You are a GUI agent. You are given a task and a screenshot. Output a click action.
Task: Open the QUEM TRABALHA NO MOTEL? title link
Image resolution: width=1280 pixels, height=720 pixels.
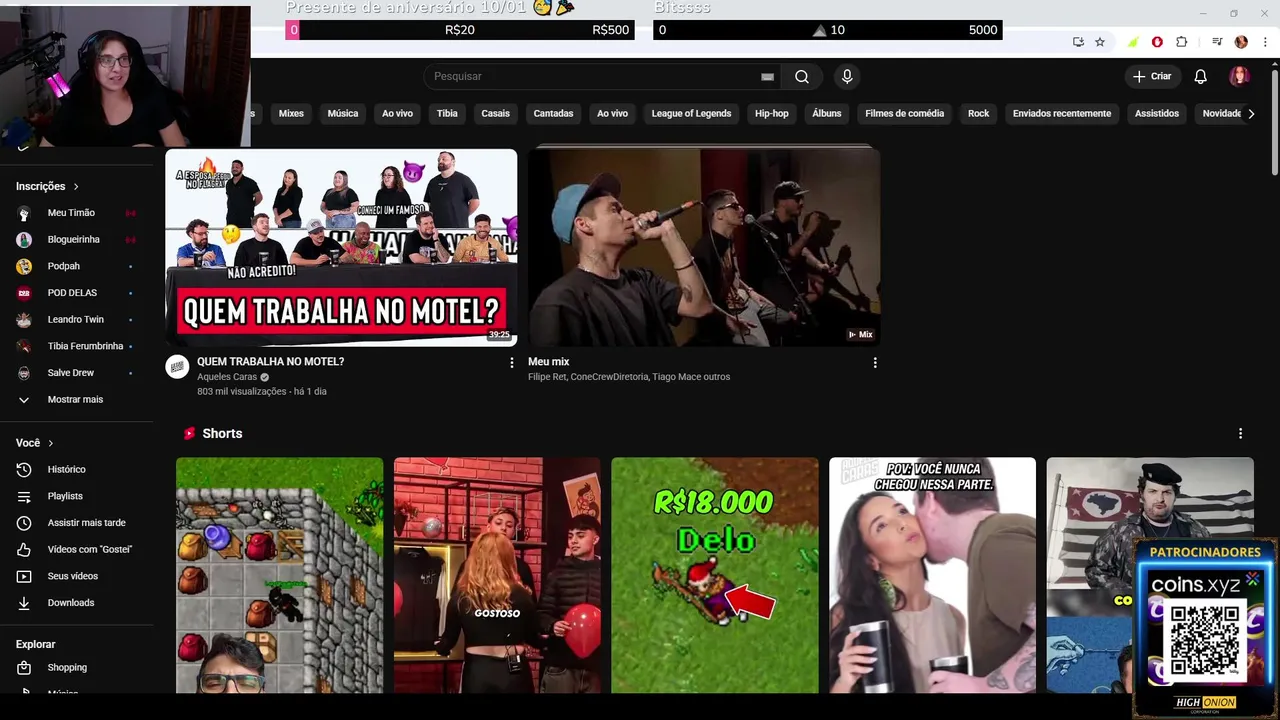270,362
